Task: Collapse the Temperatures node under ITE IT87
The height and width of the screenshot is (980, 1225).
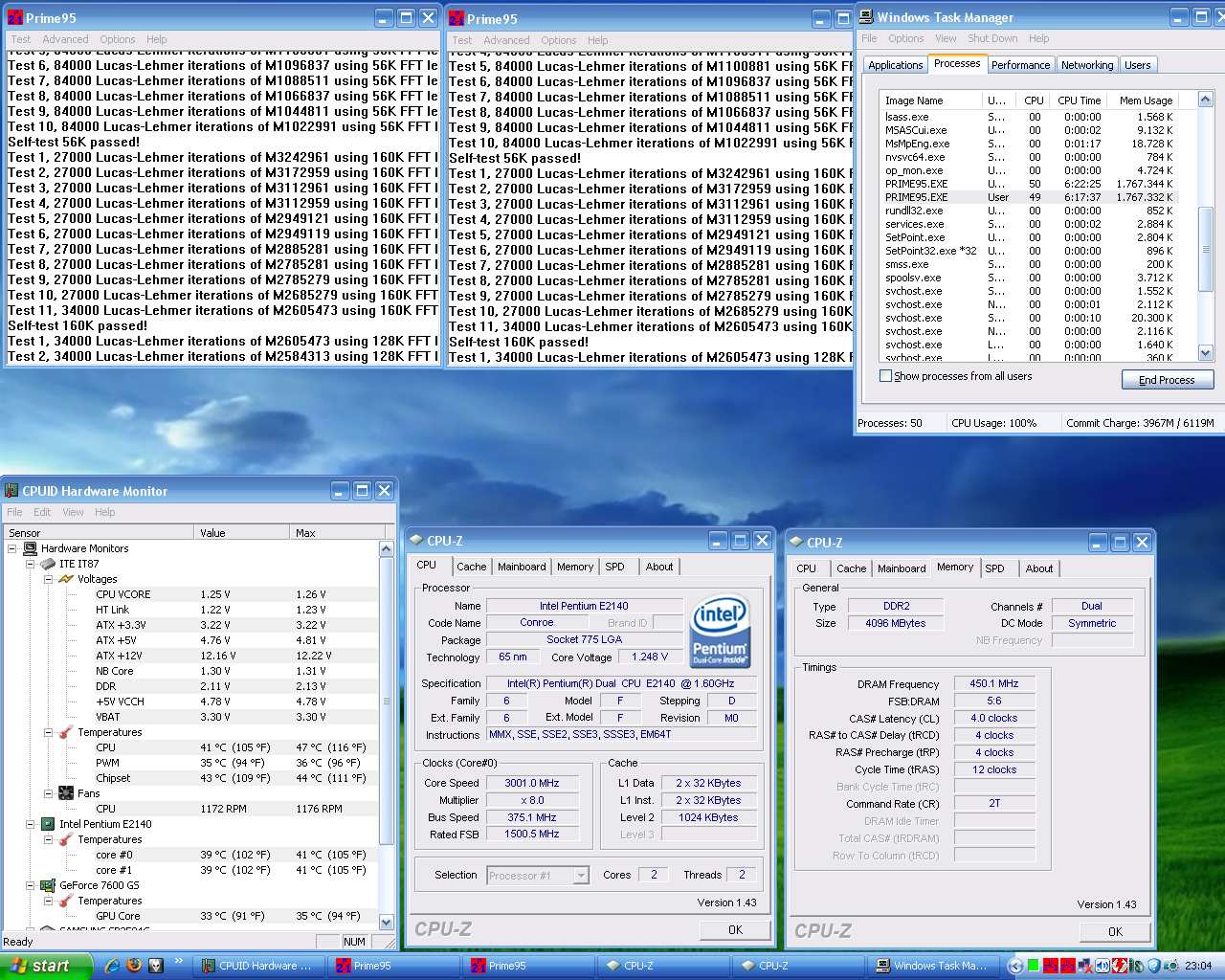Action: 48,732
